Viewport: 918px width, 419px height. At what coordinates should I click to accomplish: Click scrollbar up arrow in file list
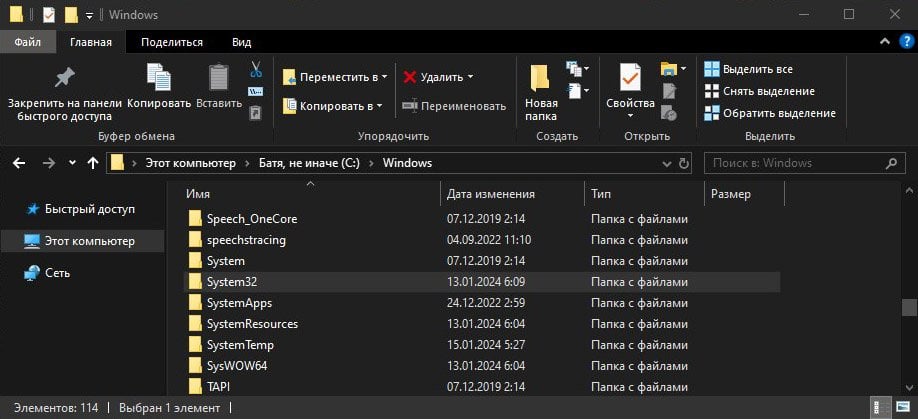[x=909, y=191]
